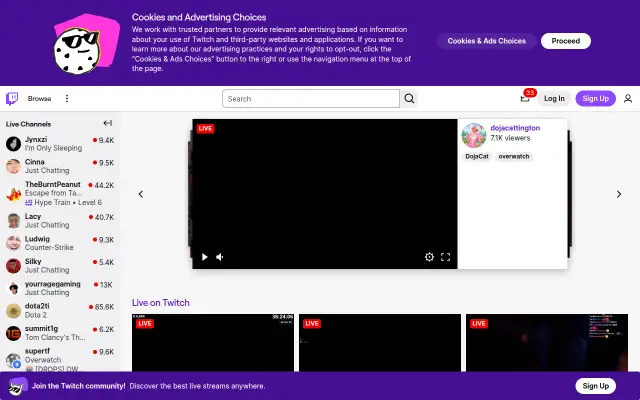Screen dimensions: 640x400
Task: Click Hype Train Level 6 text
Action: click(68, 202)
